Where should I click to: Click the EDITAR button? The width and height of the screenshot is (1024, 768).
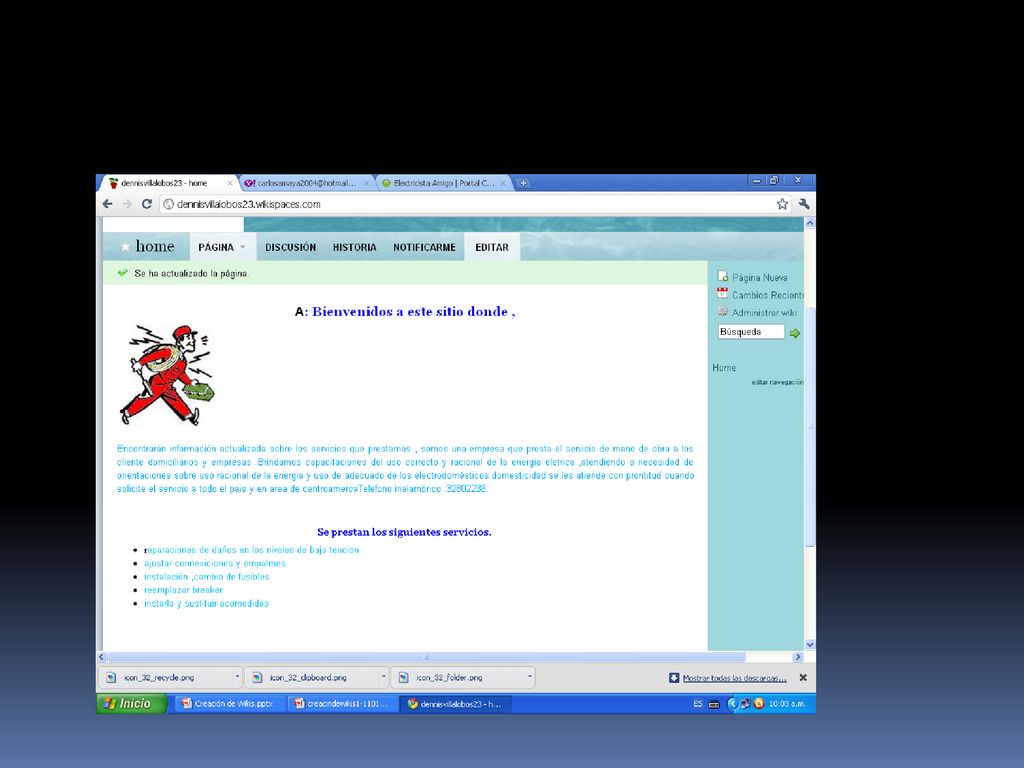(x=492, y=247)
